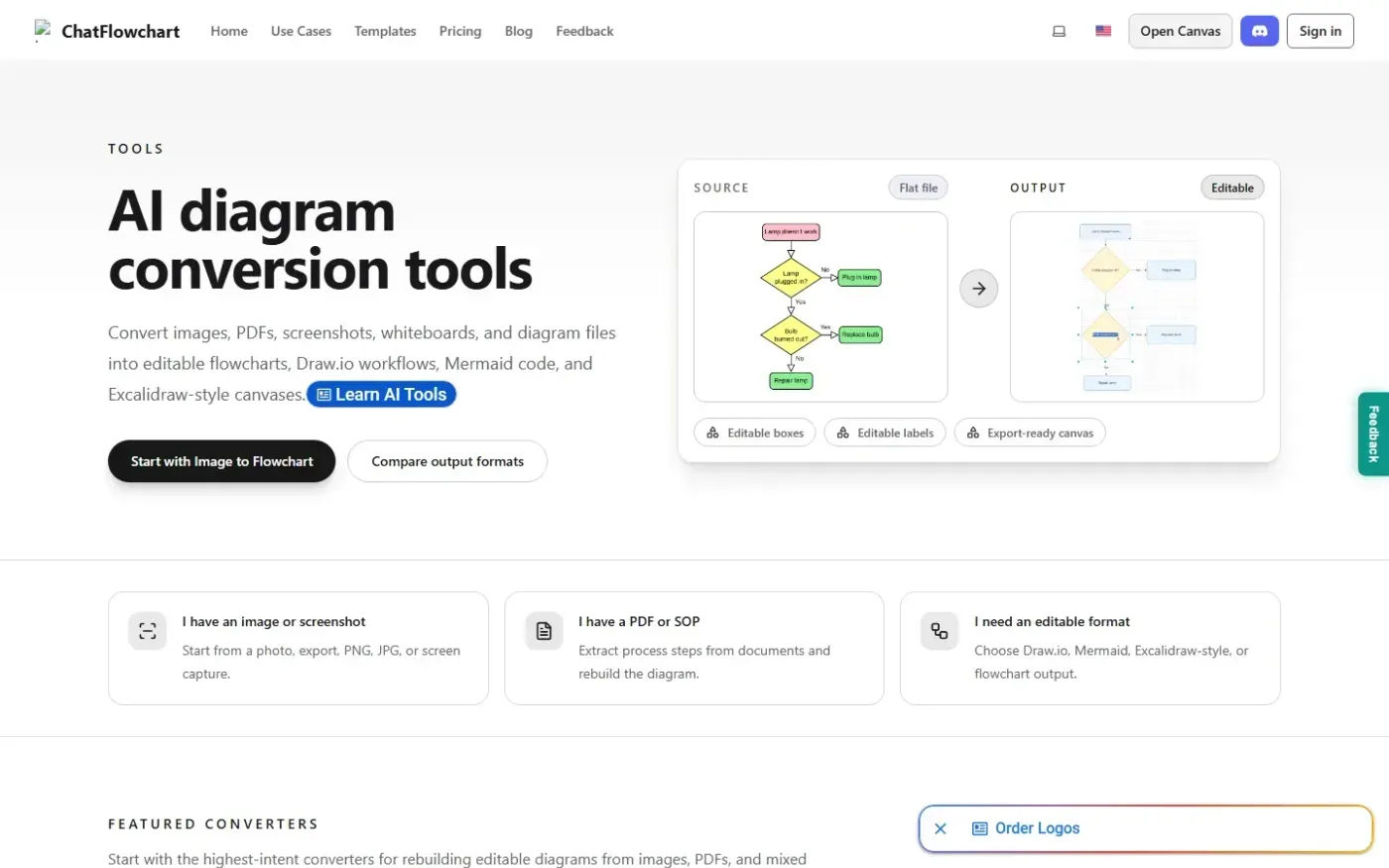Viewport: 1389px width, 868px height.
Task: Click Compare output formats button
Action: [x=447, y=461]
